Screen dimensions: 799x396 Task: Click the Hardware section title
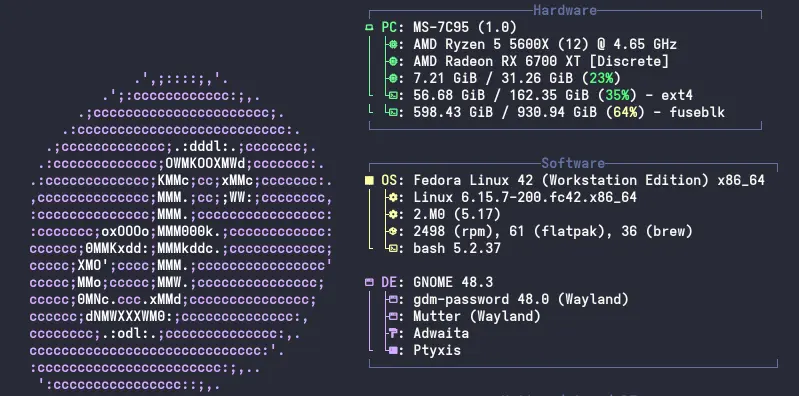pos(565,10)
